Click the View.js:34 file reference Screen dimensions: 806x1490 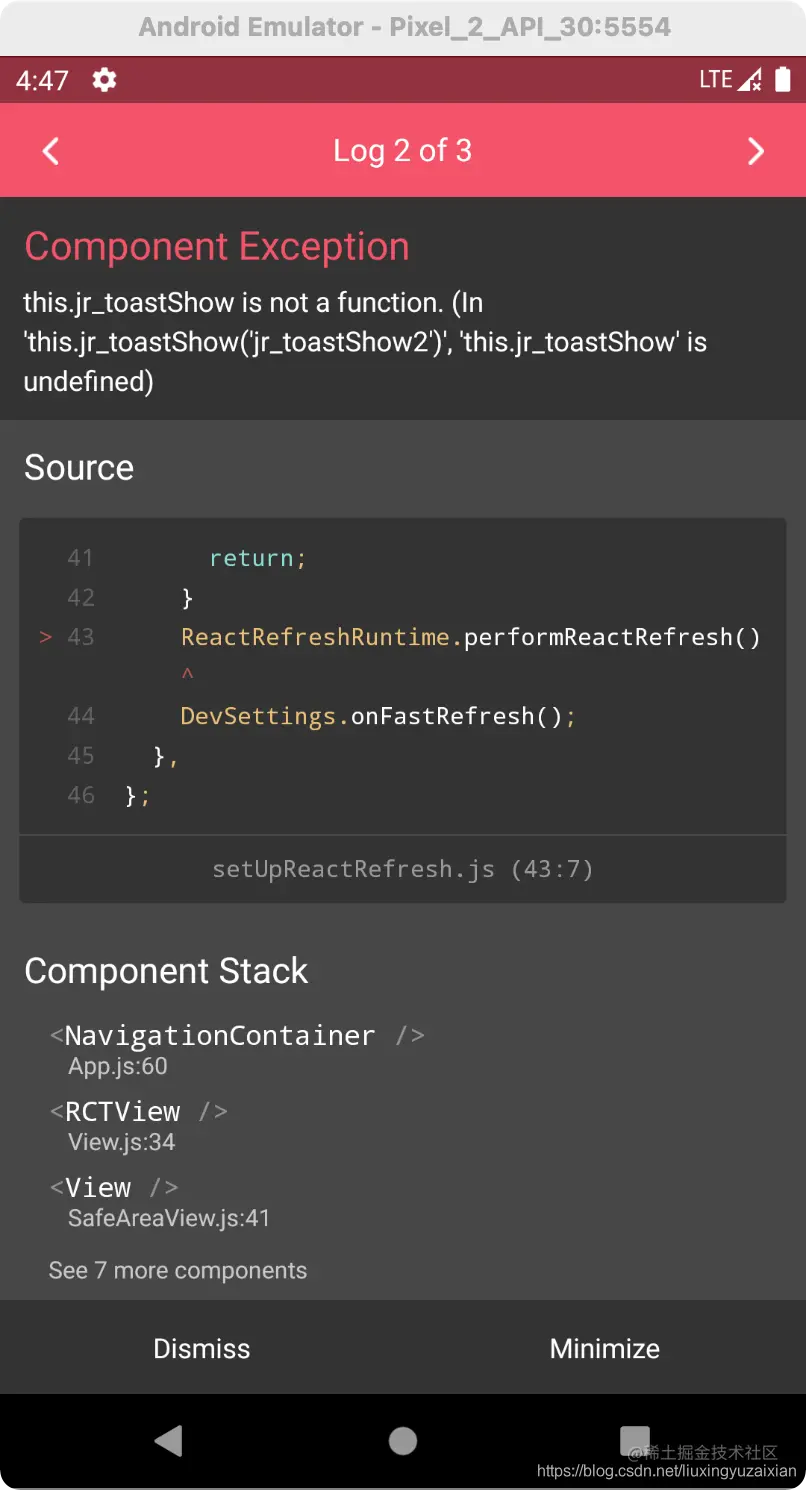coord(122,1142)
